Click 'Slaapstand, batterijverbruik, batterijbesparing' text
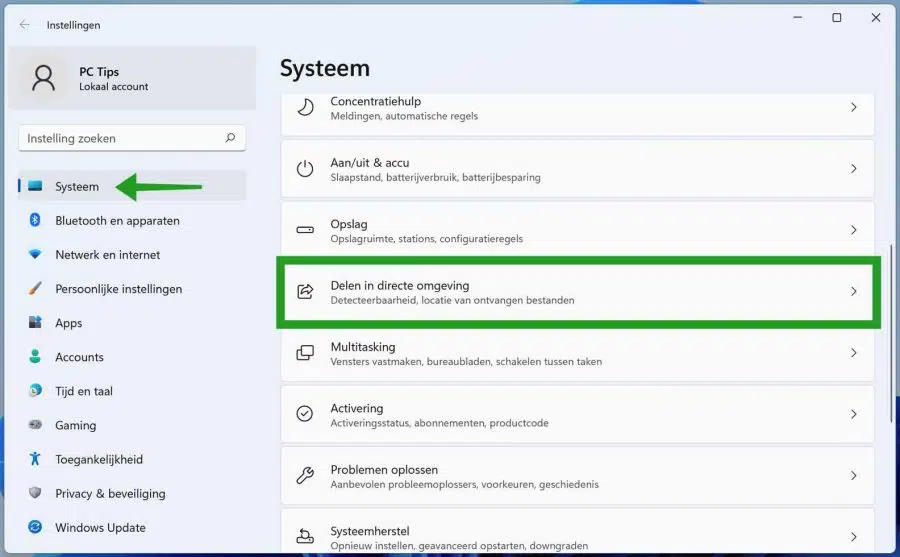900x557 pixels. coord(435,177)
